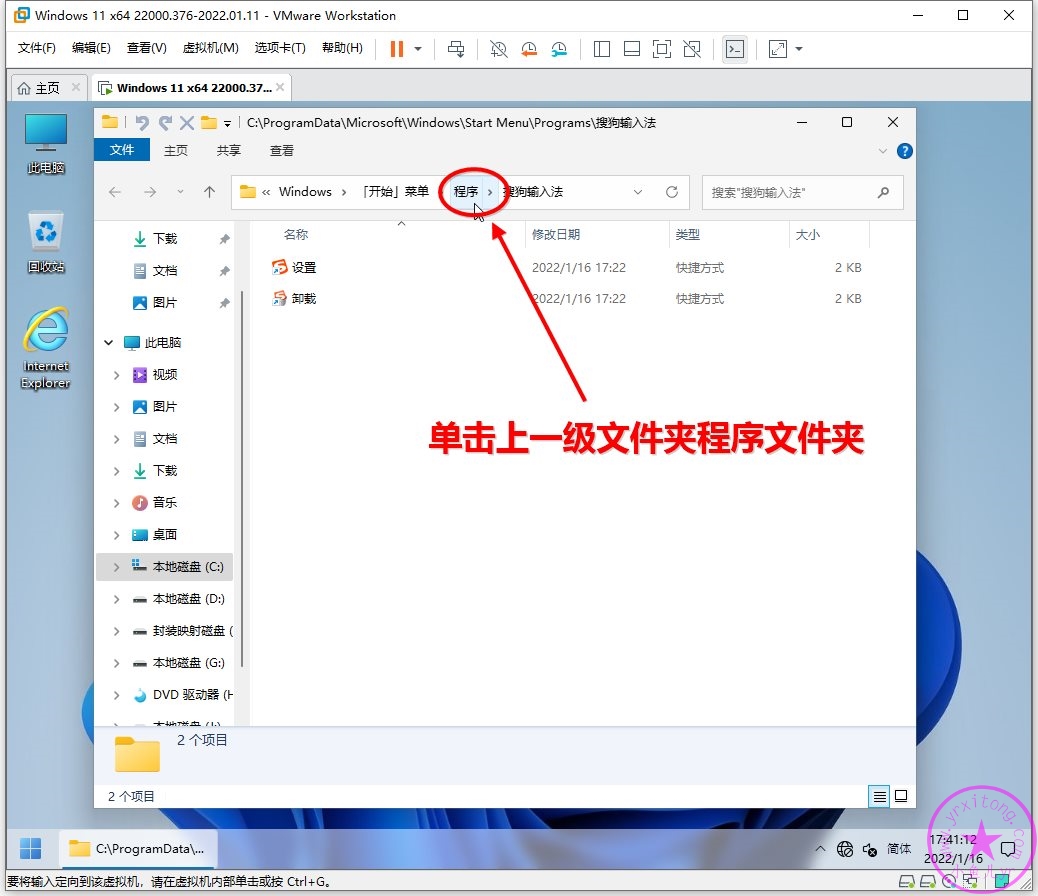1038x896 pixels.
Task: Open pinned 文档 in quick access
Action: click(x=165, y=271)
